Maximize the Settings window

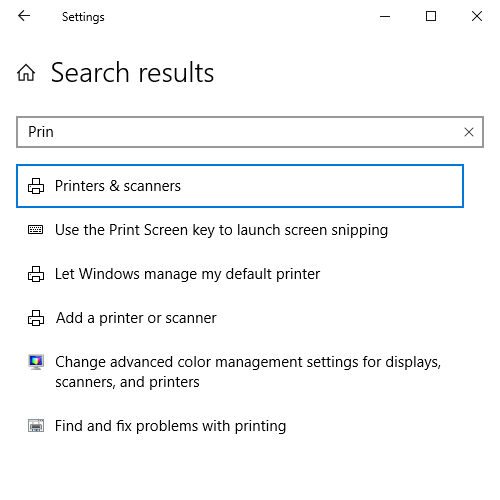coord(431,16)
